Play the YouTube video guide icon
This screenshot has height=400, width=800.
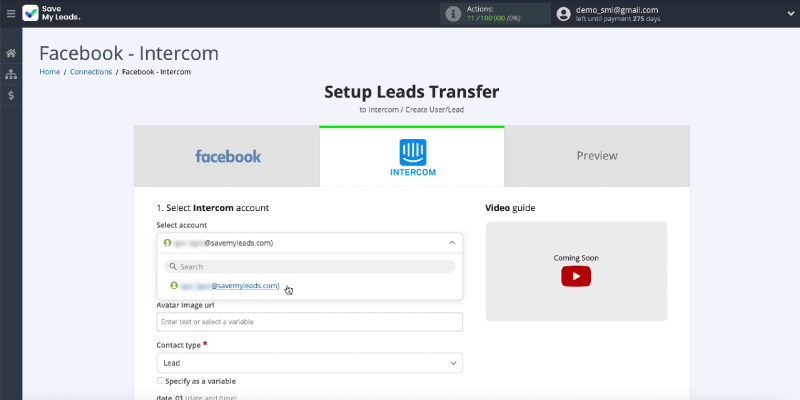point(575,276)
